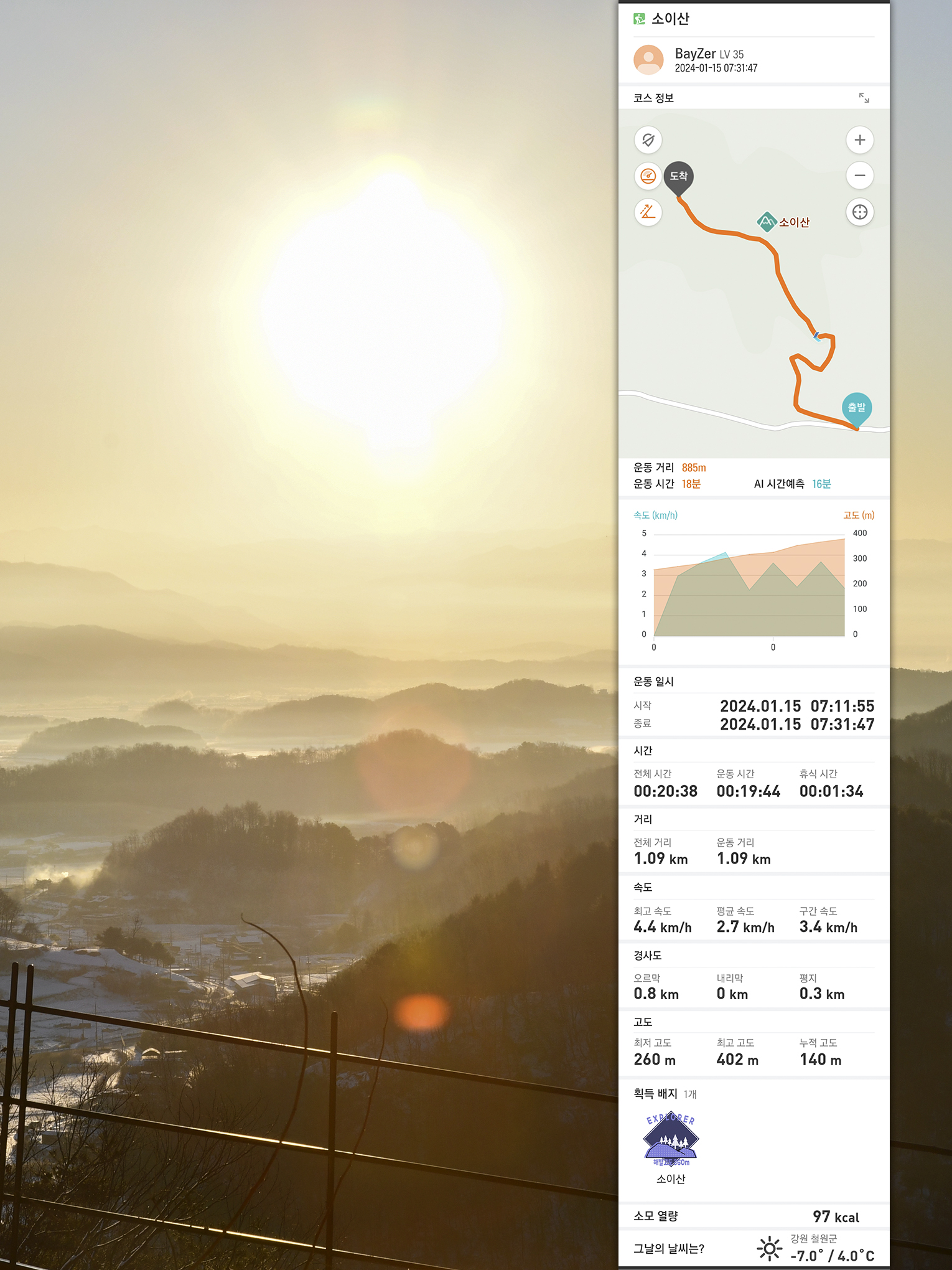The height and width of the screenshot is (1270, 952).
Task: Click the flat 0.3 km value
Action: coord(822,994)
